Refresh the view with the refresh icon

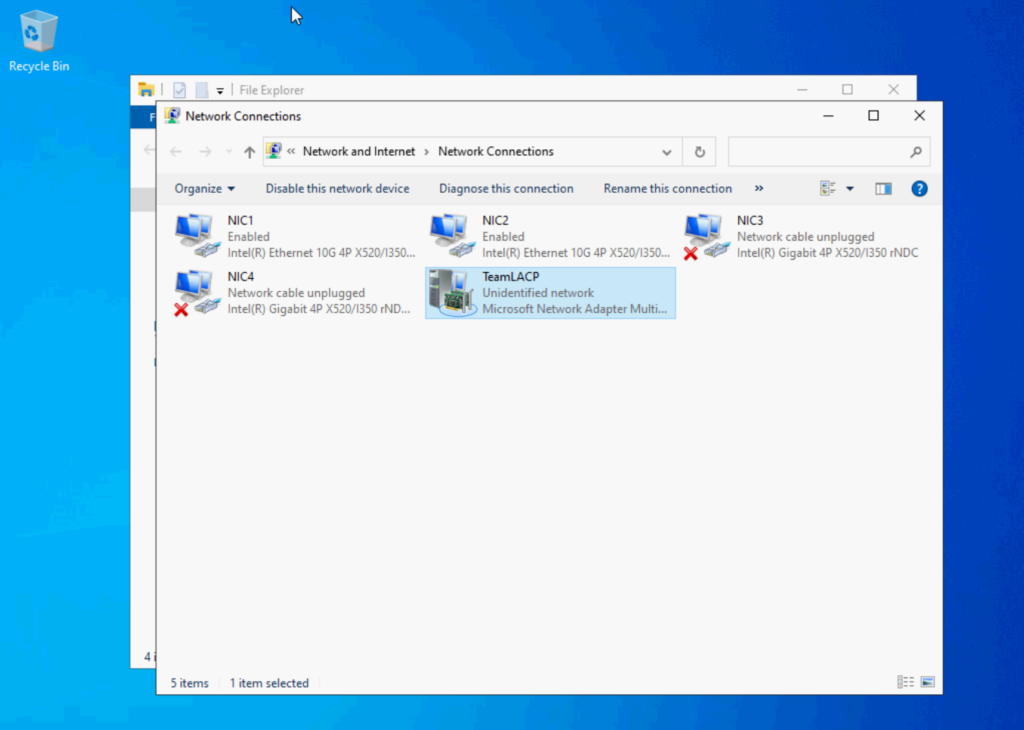pos(699,151)
